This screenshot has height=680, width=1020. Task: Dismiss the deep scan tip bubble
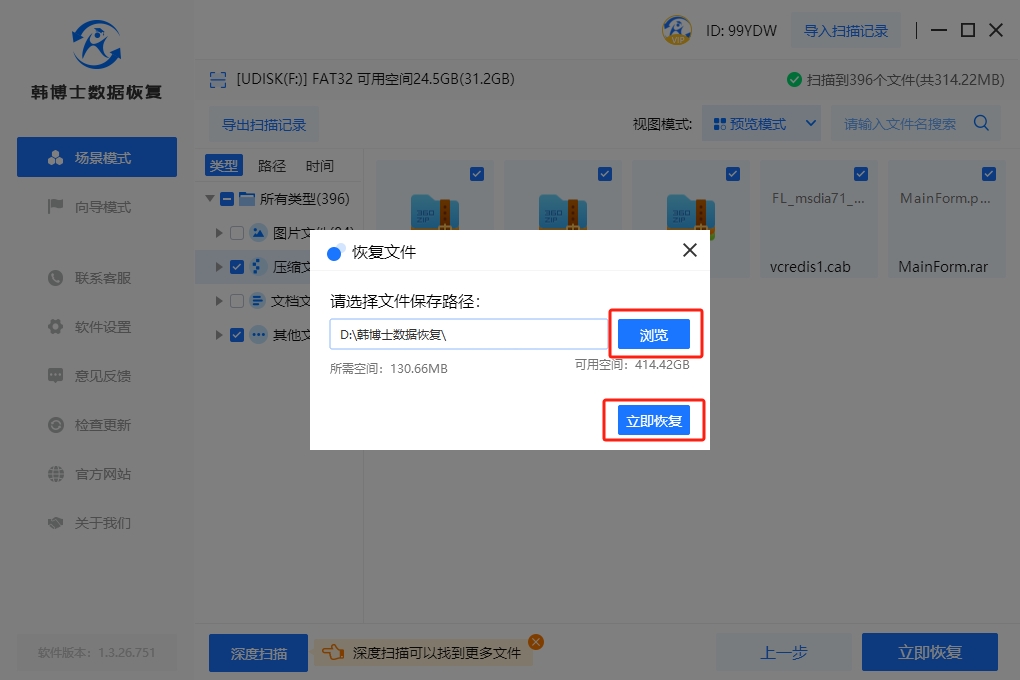click(536, 642)
